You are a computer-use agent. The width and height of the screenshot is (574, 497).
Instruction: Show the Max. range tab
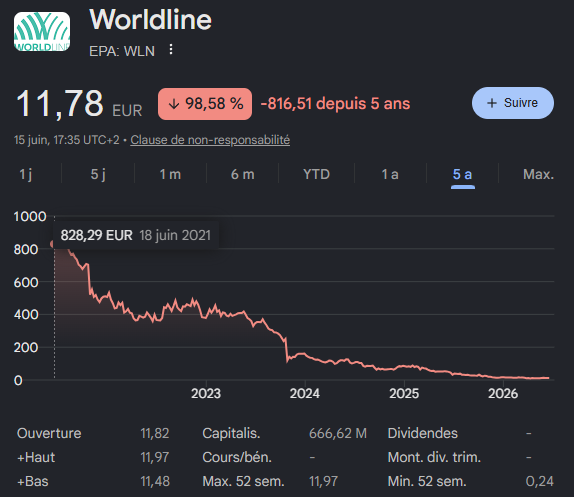538,174
